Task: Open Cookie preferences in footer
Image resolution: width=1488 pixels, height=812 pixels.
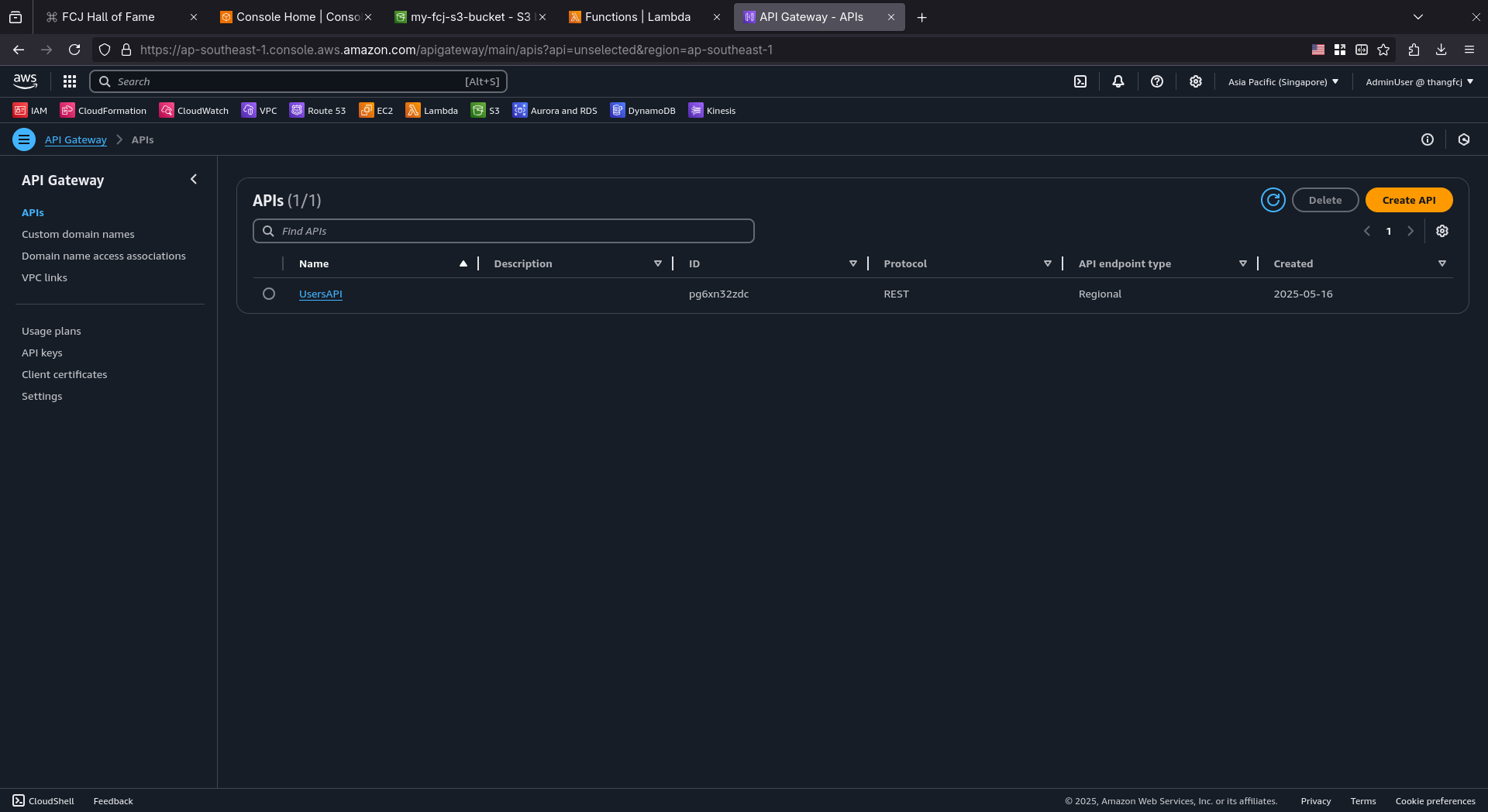Action: pos(1435,801)
